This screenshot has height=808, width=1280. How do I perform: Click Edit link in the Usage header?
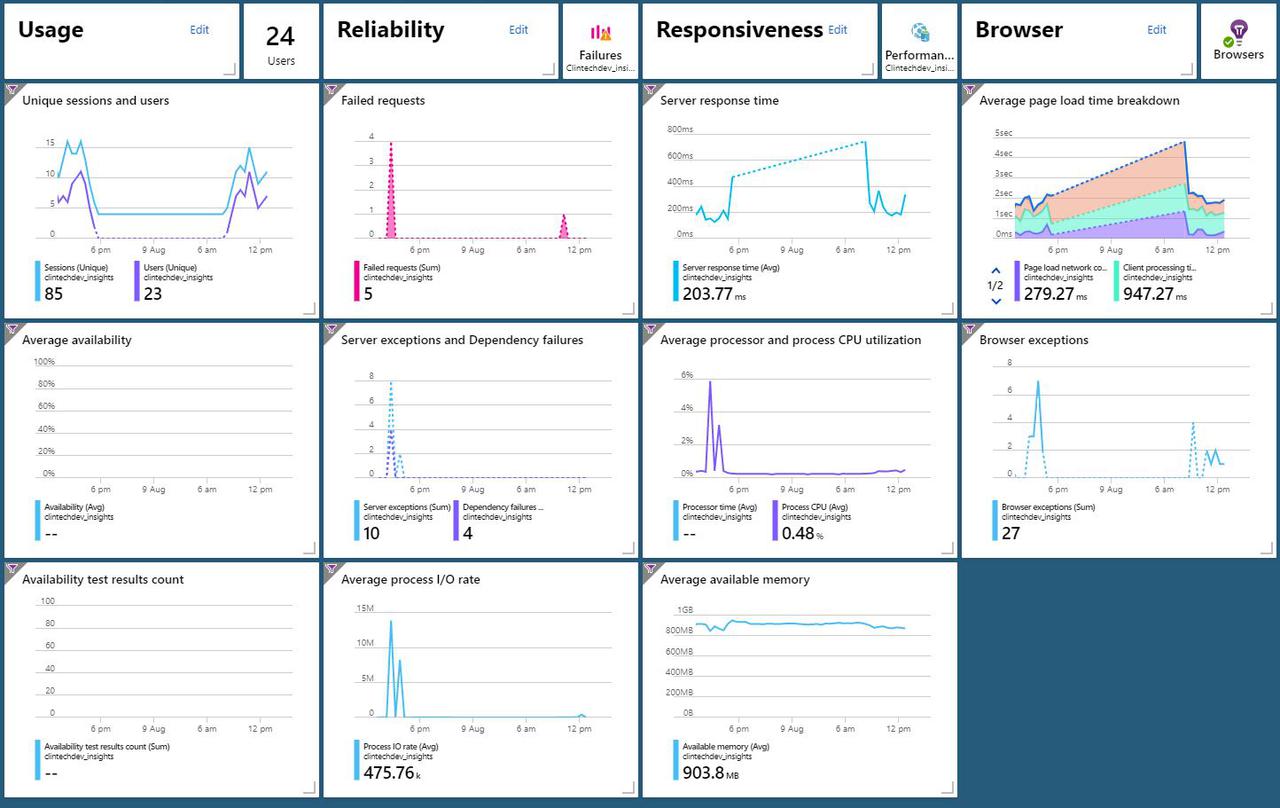click(x=200, y=30)
